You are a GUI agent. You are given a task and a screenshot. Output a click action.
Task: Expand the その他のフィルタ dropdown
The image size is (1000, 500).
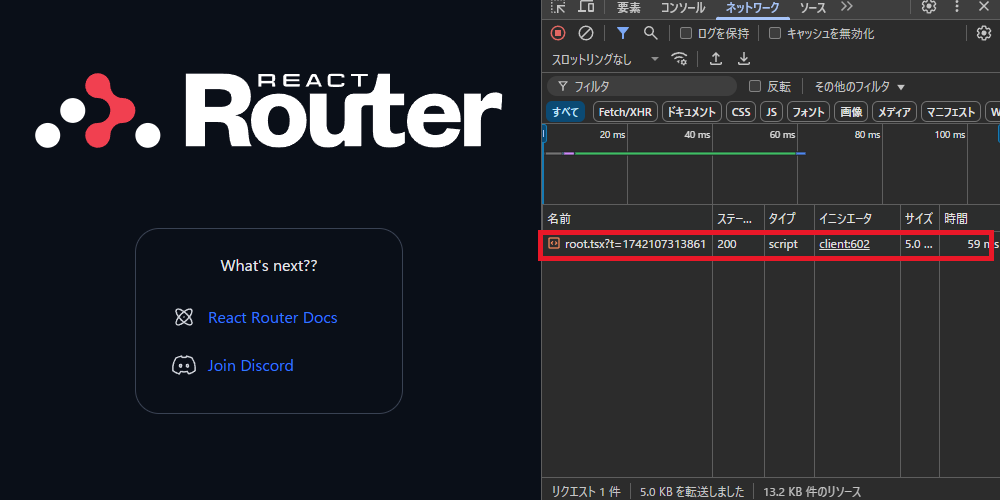pyautogui.click(x=860, y=86)
